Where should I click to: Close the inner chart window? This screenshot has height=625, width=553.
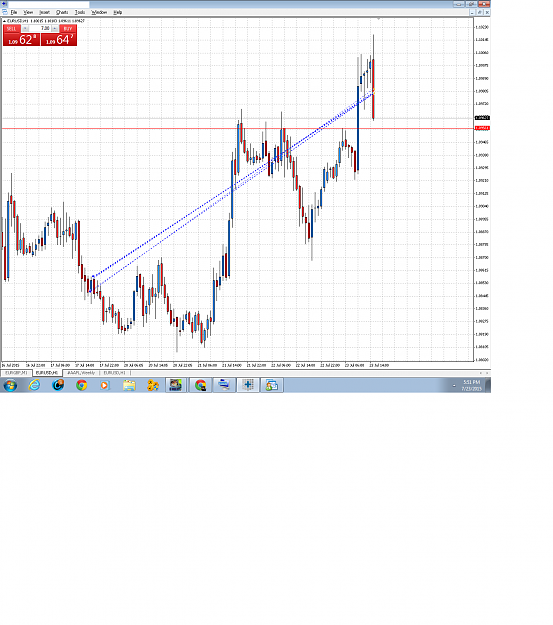(487, 12)
